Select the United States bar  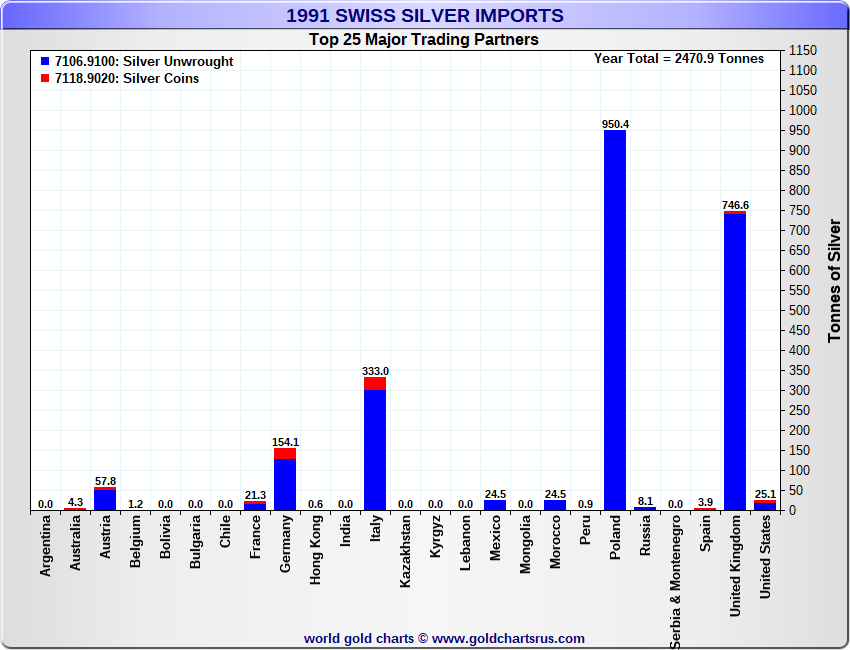point(765,505)
